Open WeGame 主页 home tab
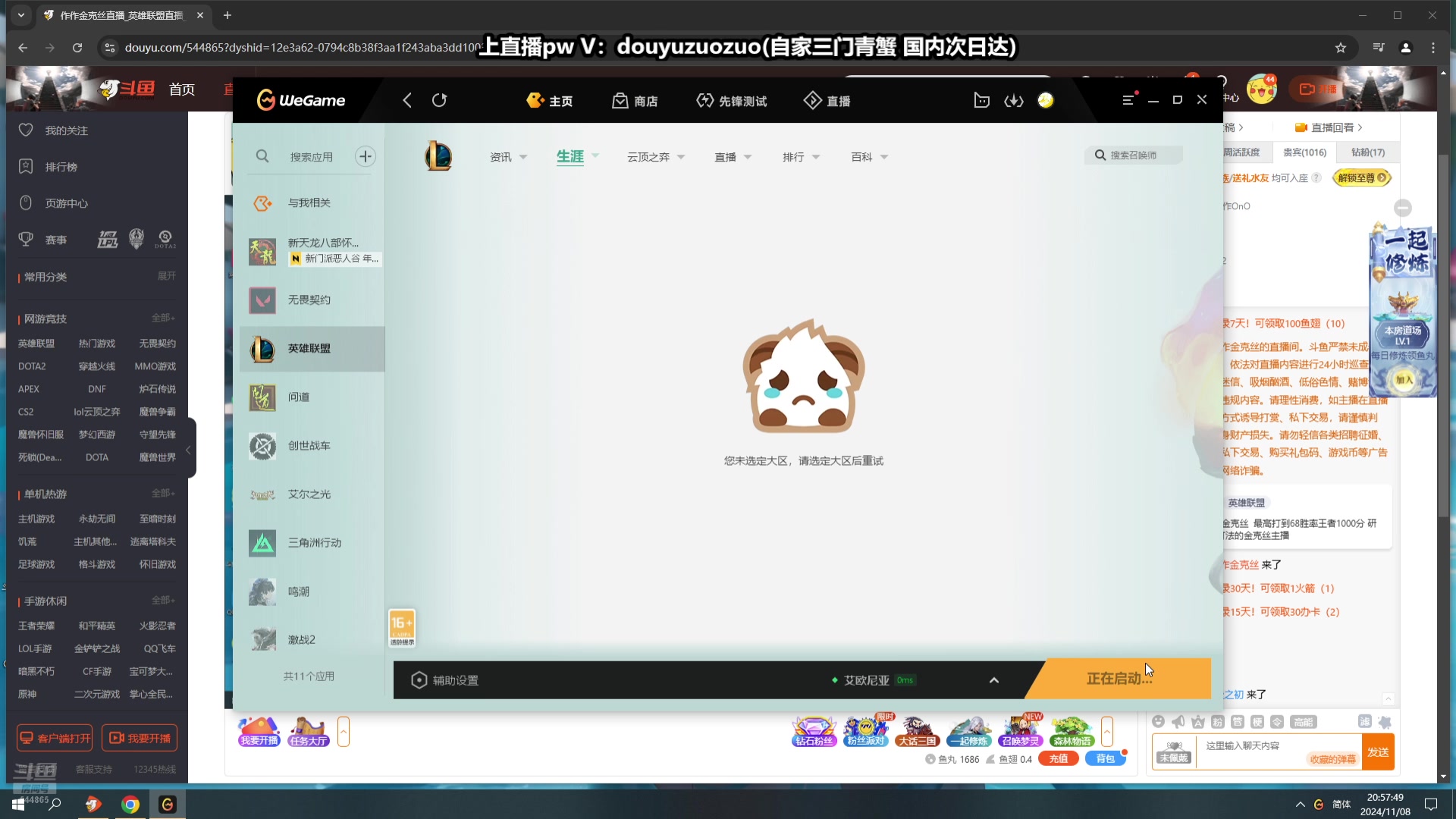 pos(550,101)
